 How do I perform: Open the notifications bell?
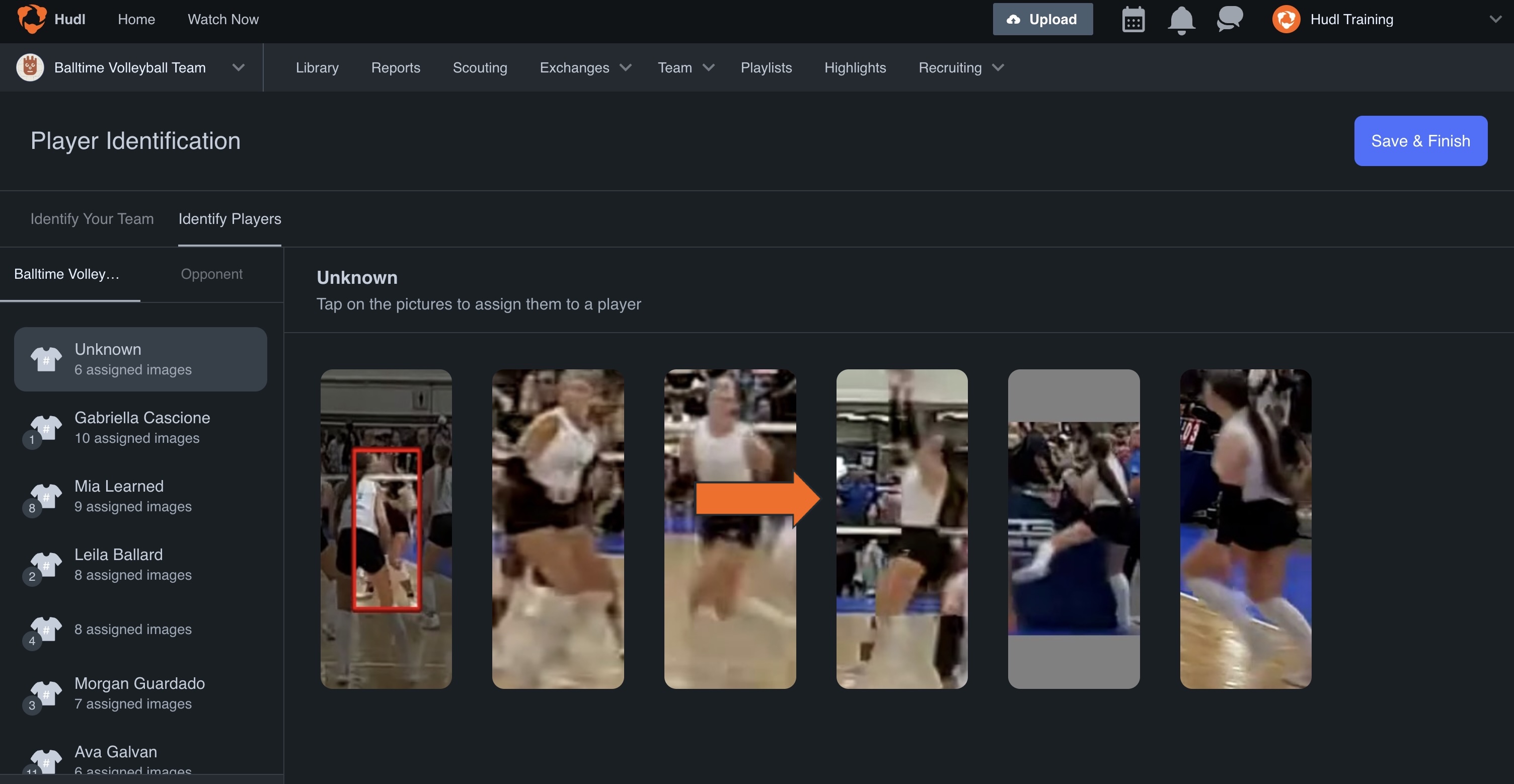[1181, 20]
